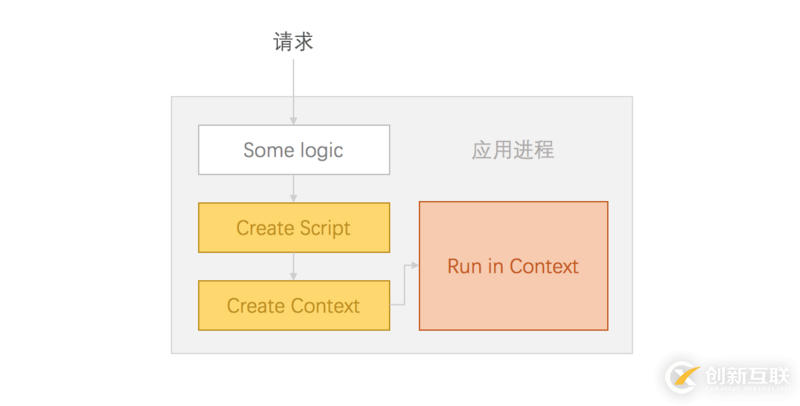Click the arrow between Create Script and Create Context
The width and height of the screenshot is (800, 406).
click(x=294, y=266)
